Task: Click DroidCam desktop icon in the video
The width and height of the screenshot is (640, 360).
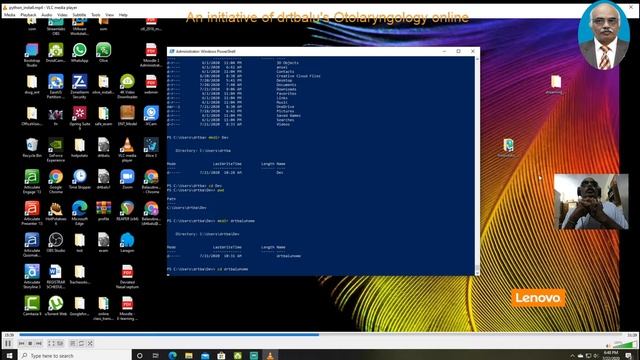Action: (x=56, y=53)
